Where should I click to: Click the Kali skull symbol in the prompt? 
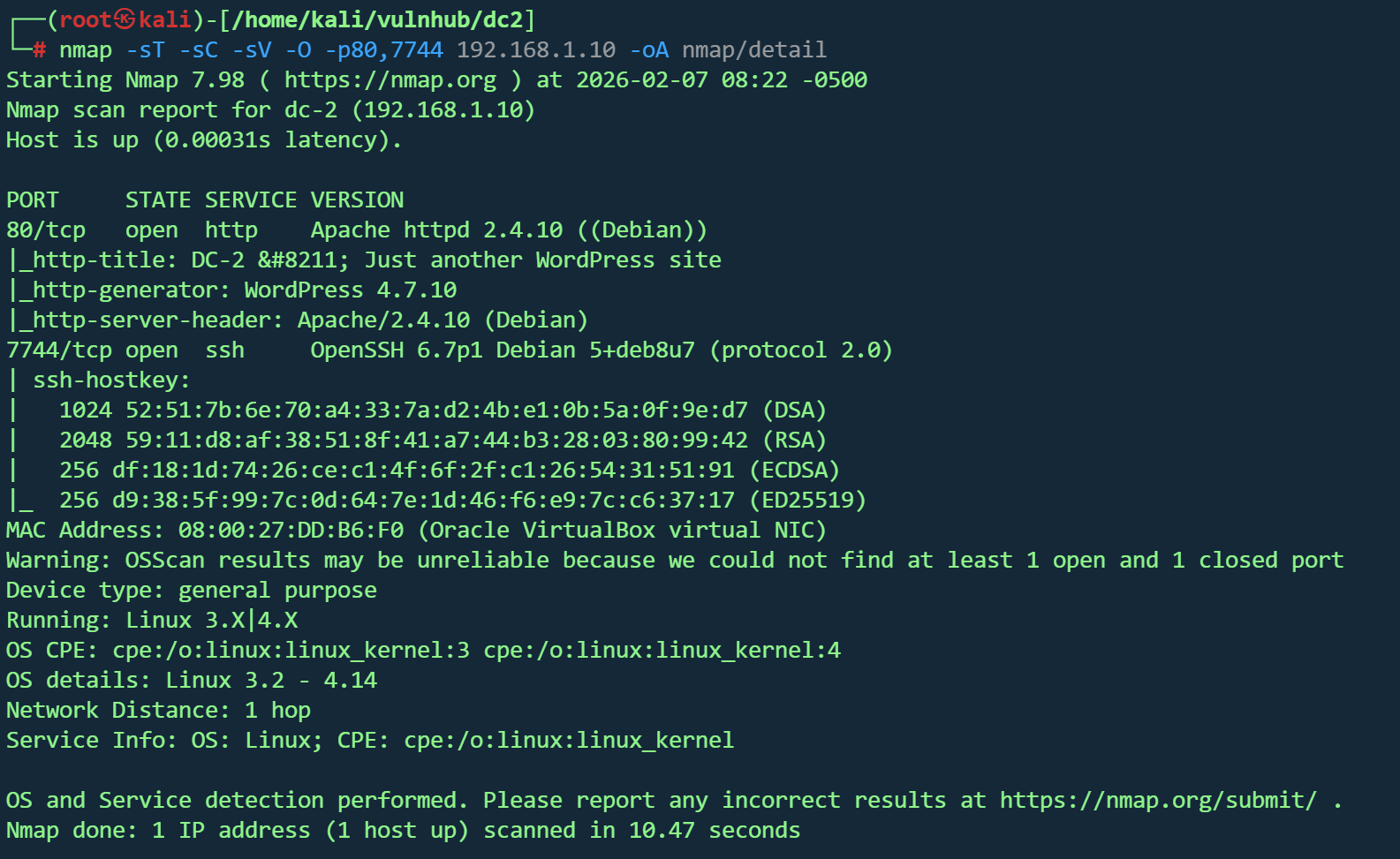(x=125, y=19)
